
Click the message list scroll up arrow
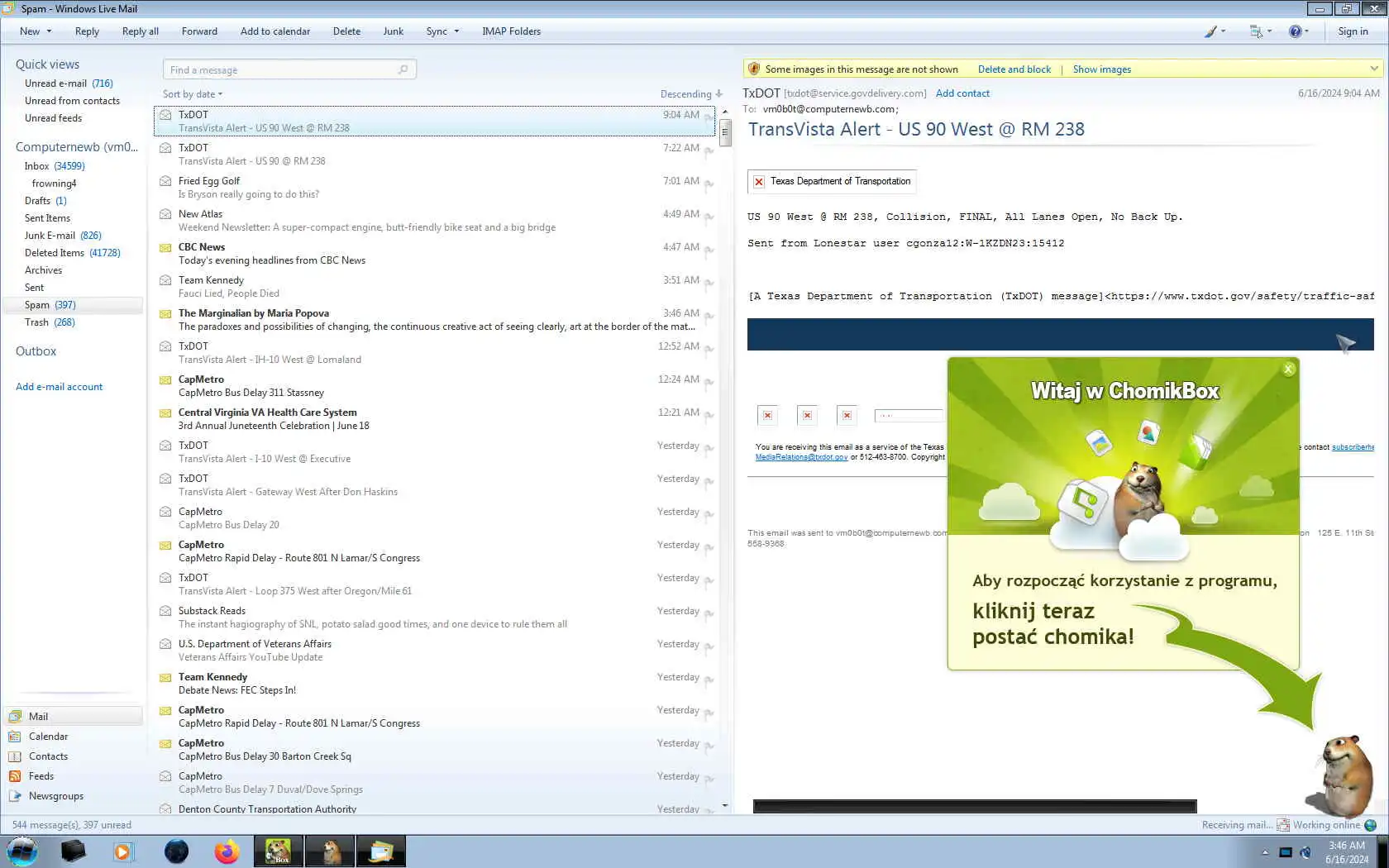[x=725, y=112]
